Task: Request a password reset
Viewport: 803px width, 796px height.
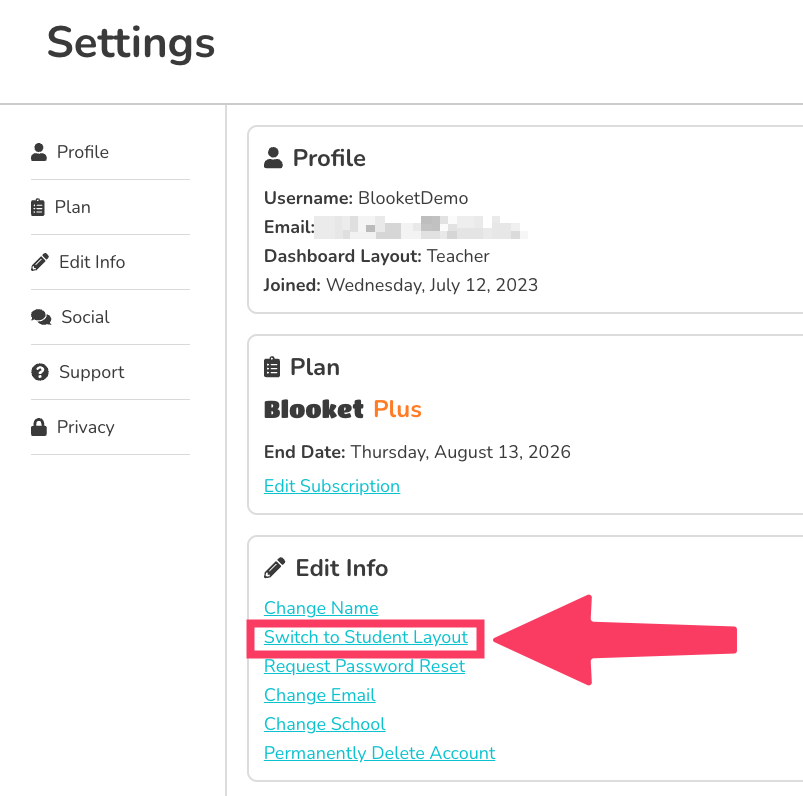Action: pyautogui.click(x=364, y=666)
